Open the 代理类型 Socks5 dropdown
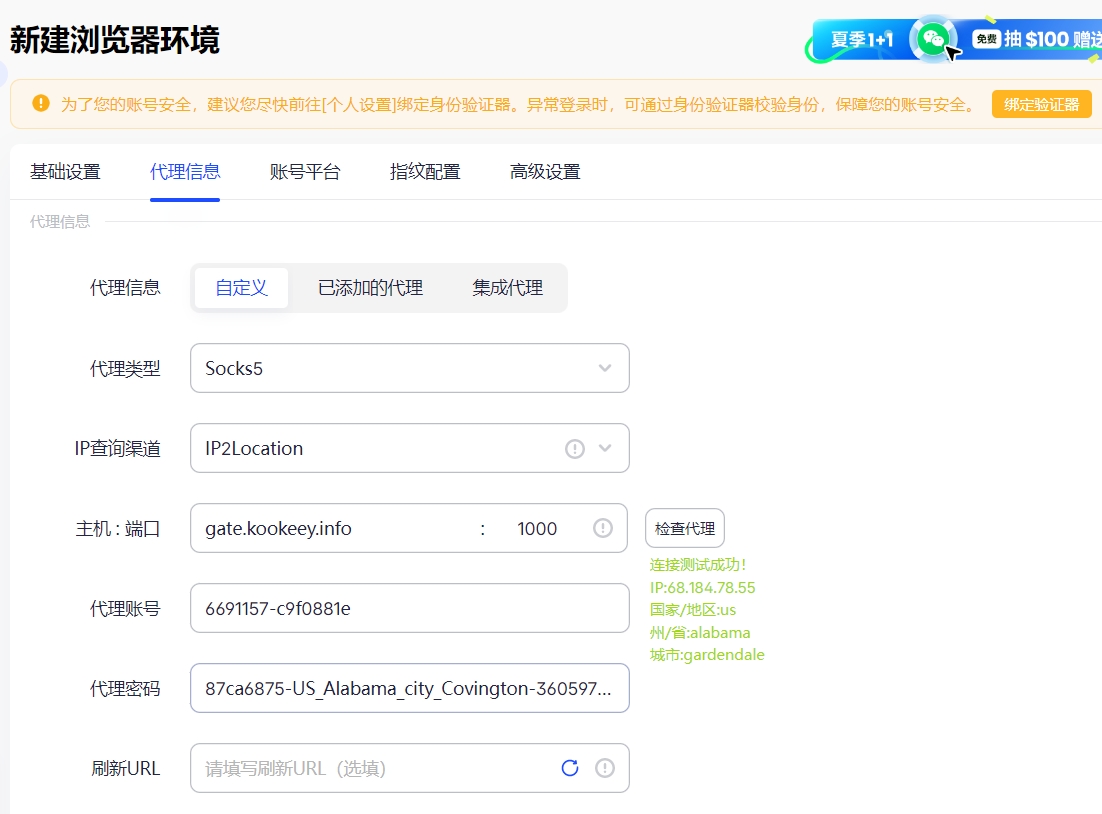Screen dimensions: 1102x814 (x=409, y=368)
